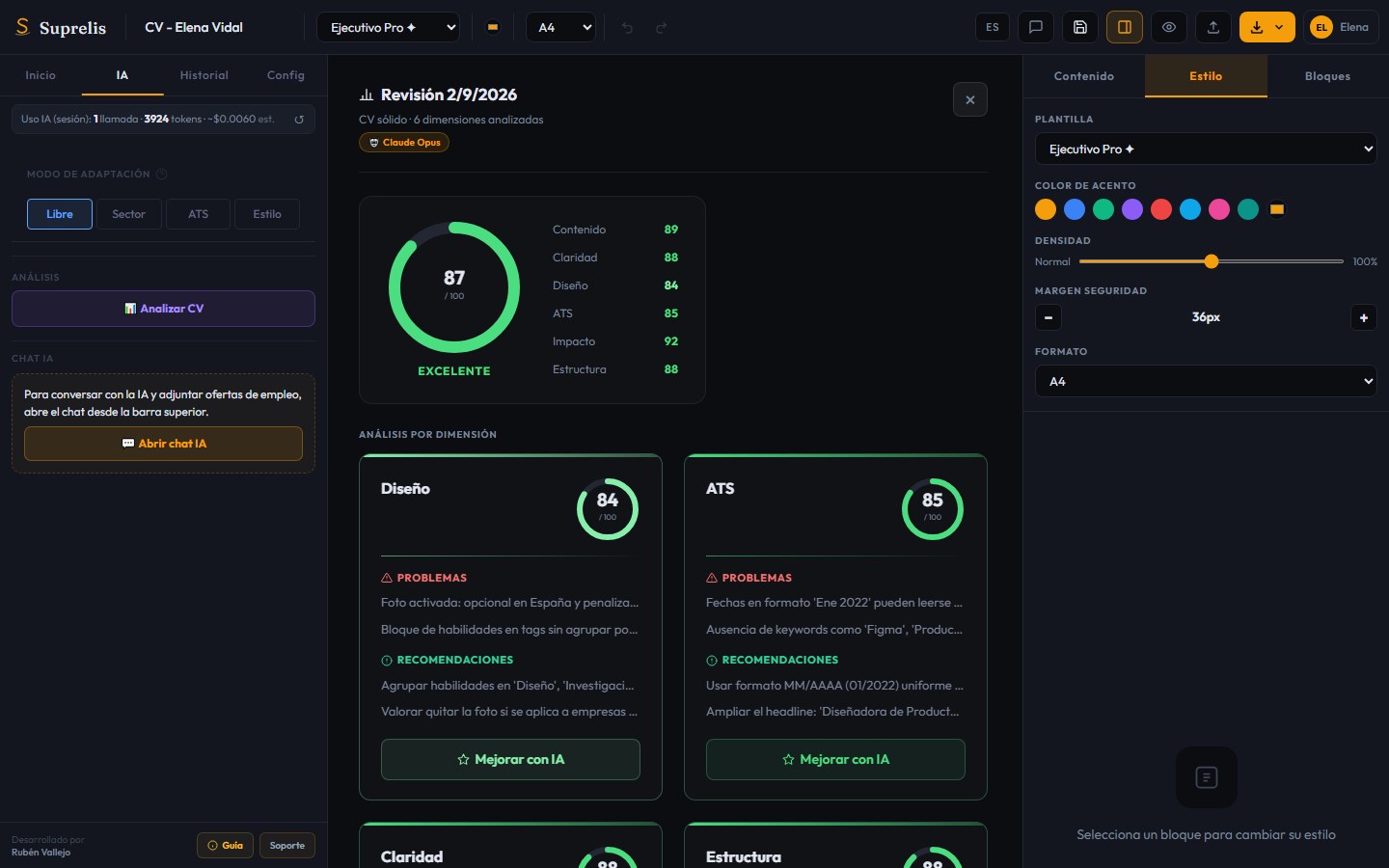
Task: Click the Diseño 84 score ring
Action: coord(608,509)
